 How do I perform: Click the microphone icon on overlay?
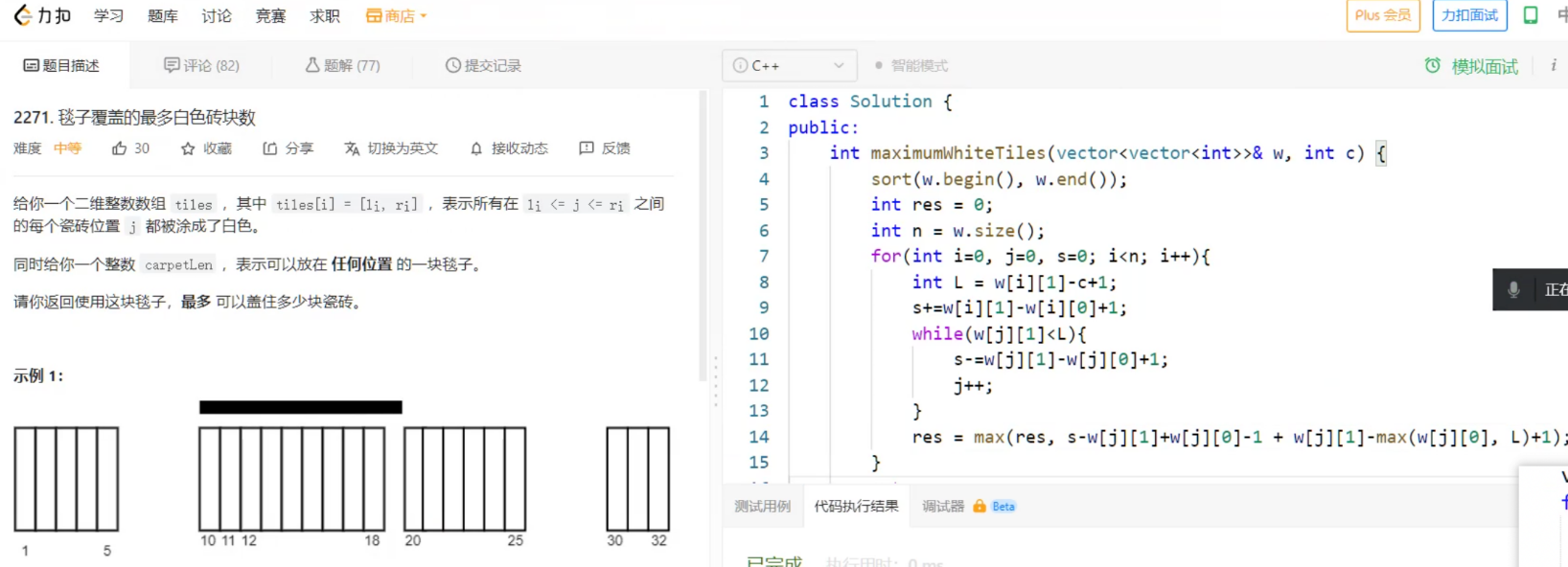[x=1513, y=289]
